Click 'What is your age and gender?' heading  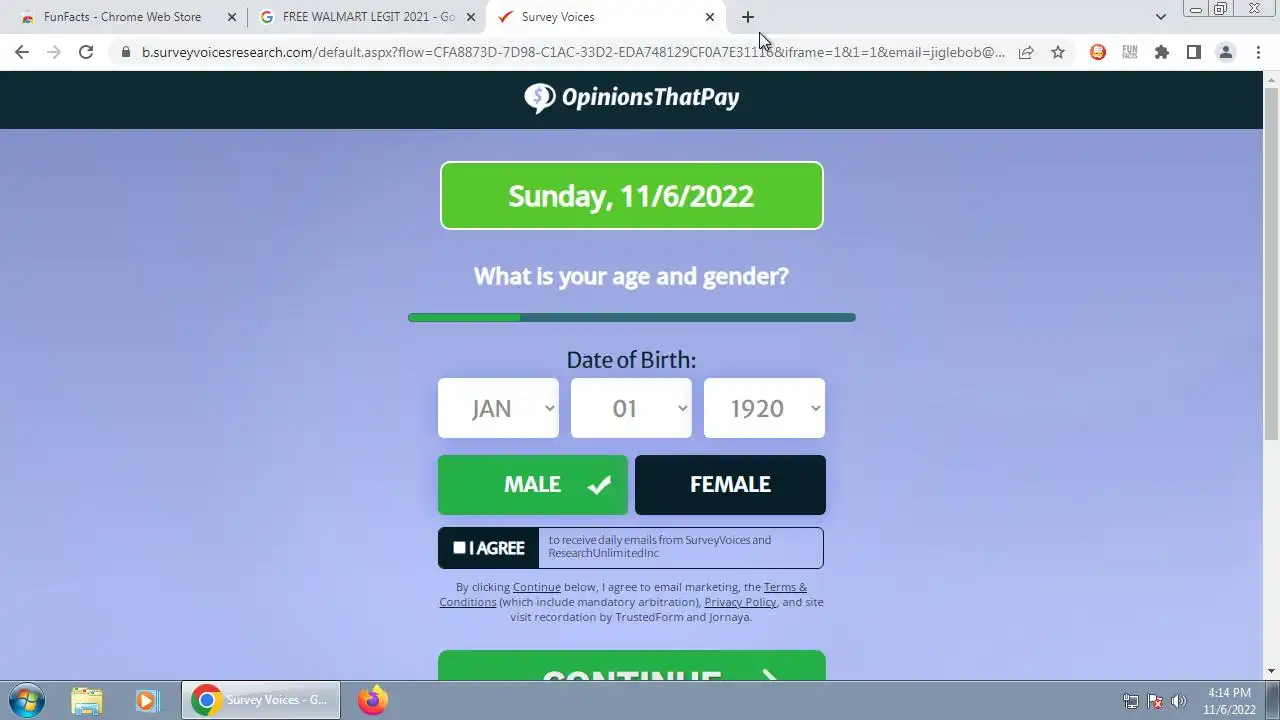631,276
